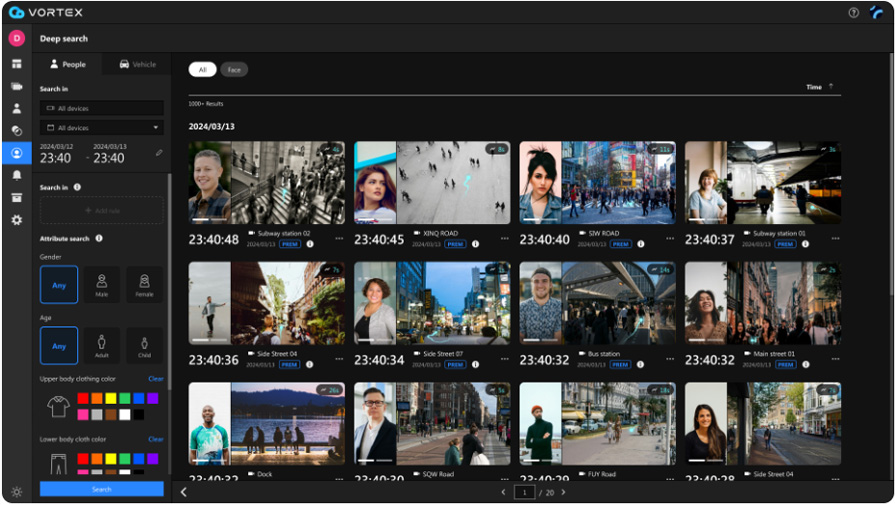Open the camera devices icon in sidebar
This screenshot has width=895, height=505.
16,86
